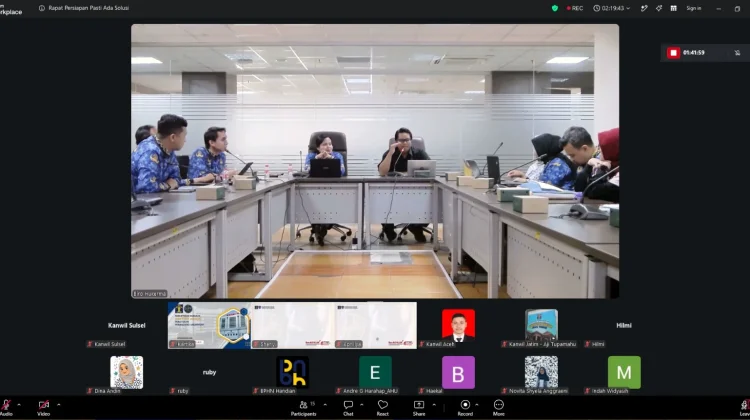This screenshot has height=420, width=750.
Task: Click the Dina Andin avatar
Action: pos(126,372)
